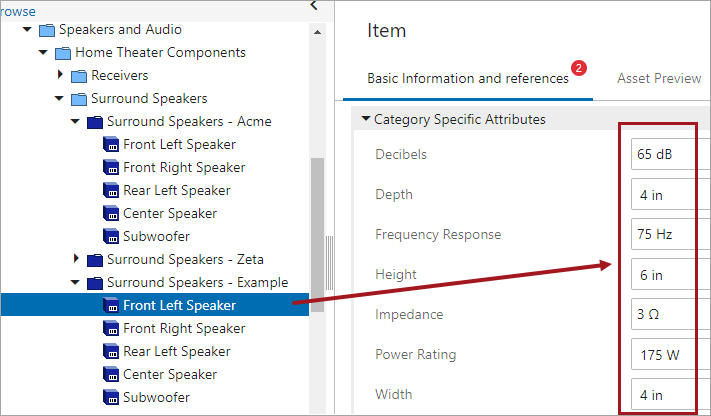Click the Example Center Speaker item icon
Viewport: 711px width, 416px height.
point(111,375)
